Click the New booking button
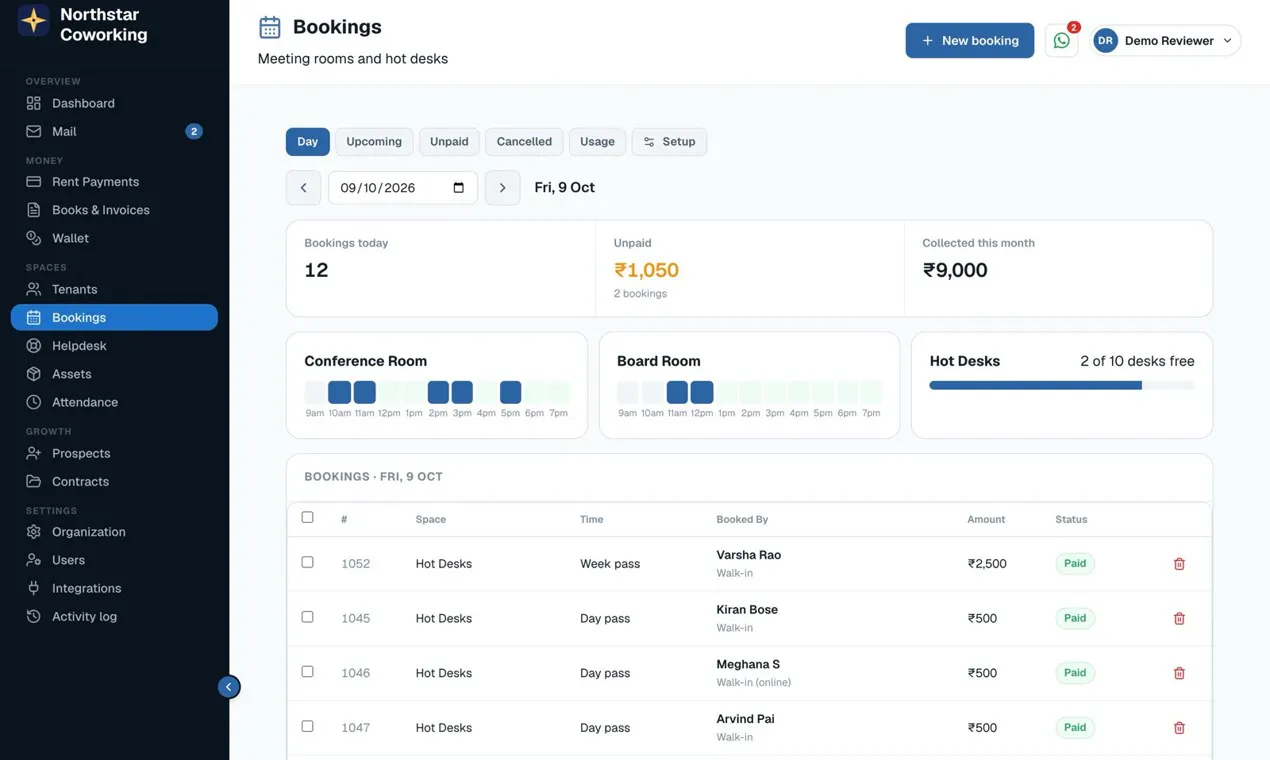This screenshot has width=1270, height=760. pos(970,41)
